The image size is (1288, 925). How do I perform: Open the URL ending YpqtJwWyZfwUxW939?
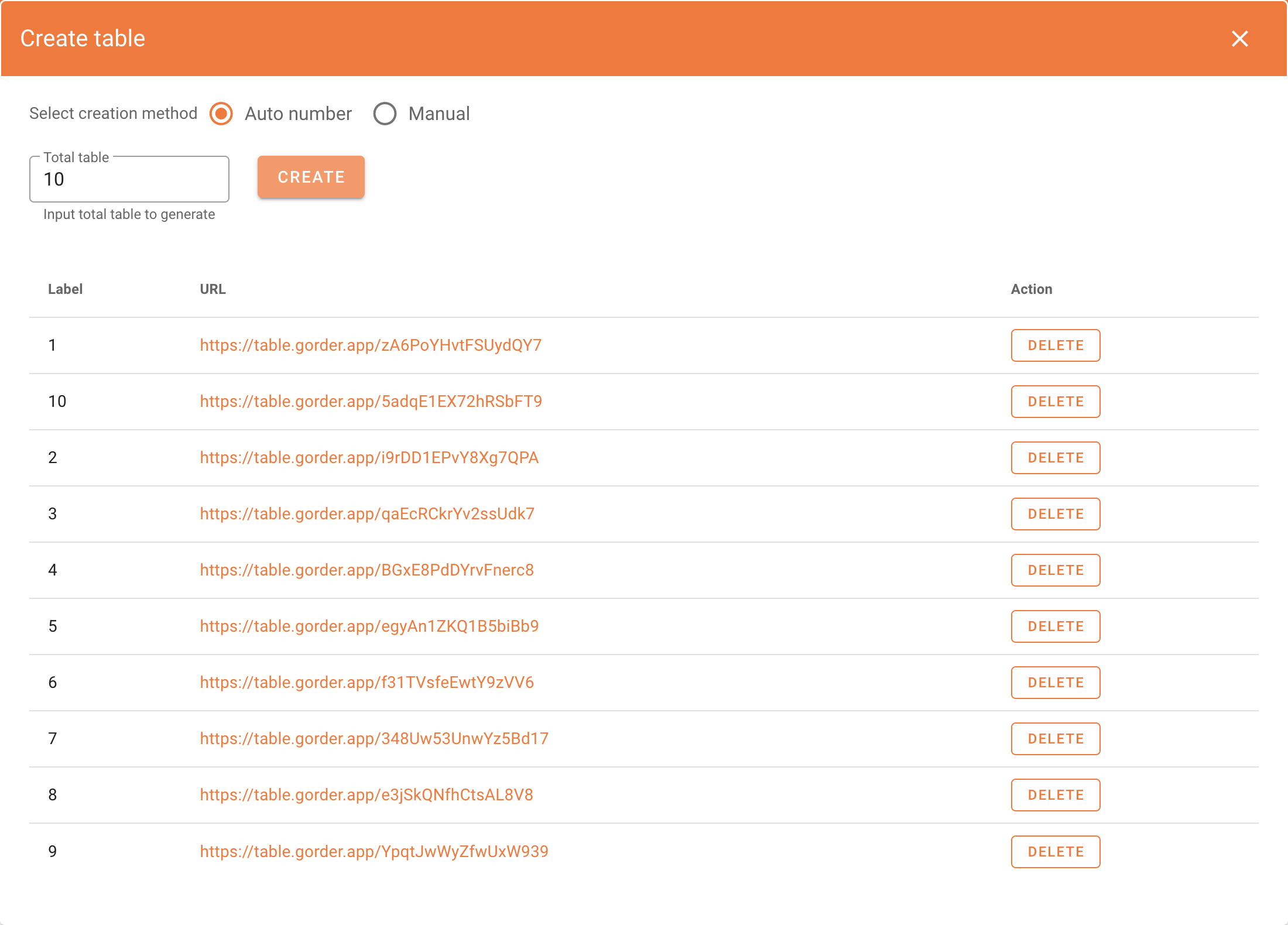coord(374,852)
